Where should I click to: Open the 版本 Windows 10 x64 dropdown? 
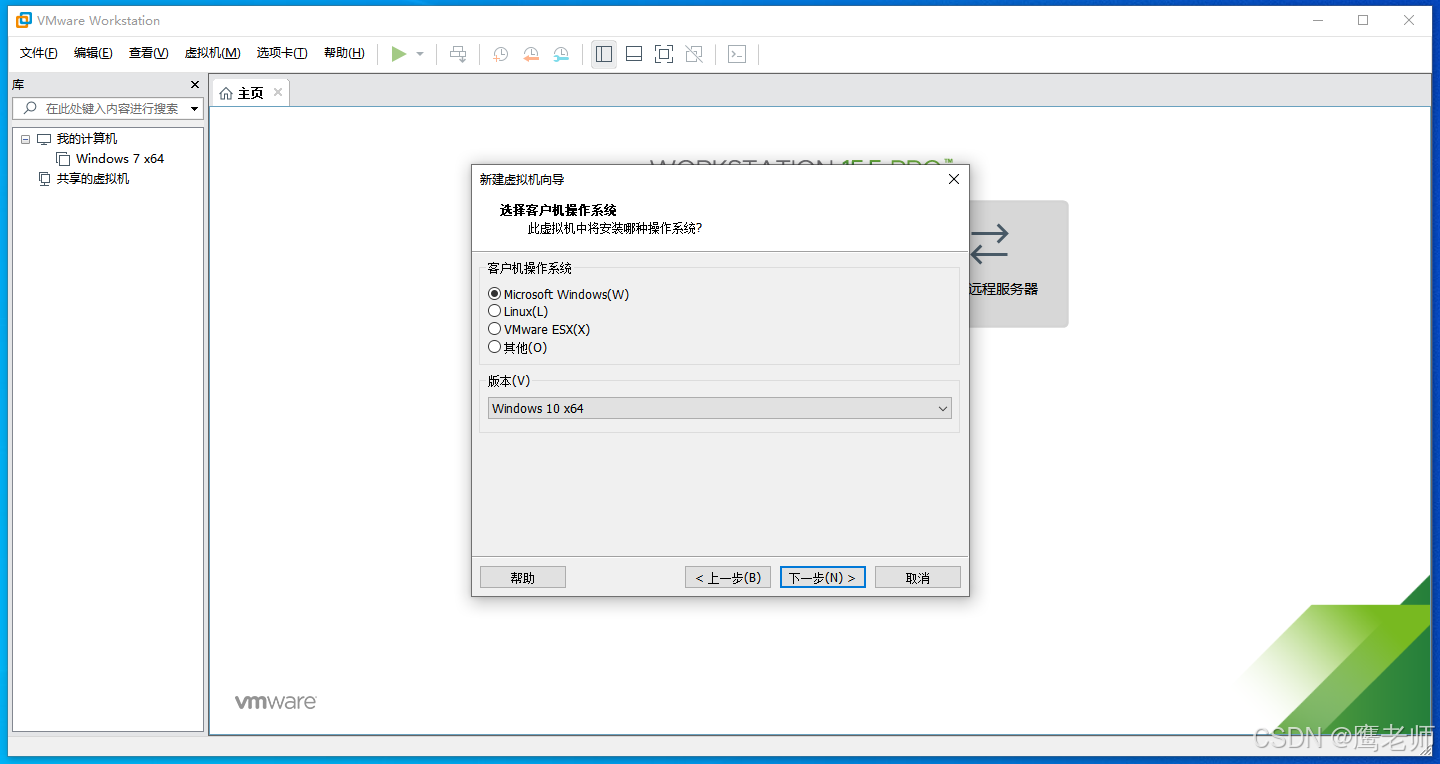[x=720, y=408]
